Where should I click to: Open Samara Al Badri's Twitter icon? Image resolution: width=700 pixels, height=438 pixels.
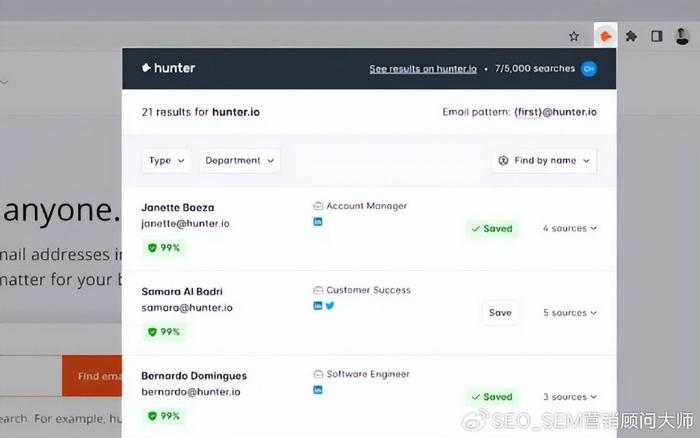click(x=330, y=306)
